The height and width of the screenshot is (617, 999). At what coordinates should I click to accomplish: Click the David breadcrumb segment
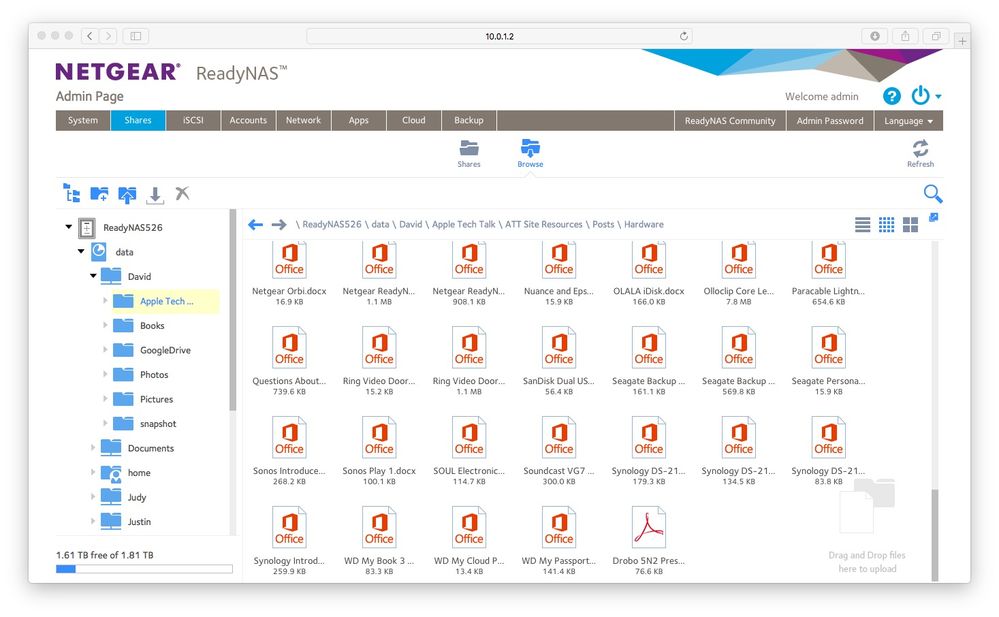[x=411, y=224]
